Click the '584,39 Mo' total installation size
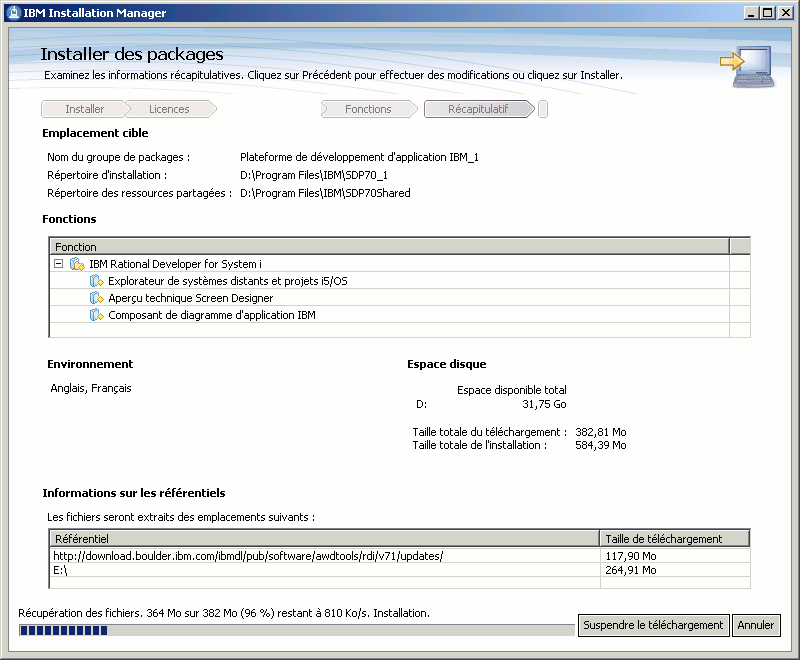This screenshot has height=660, width=800. 601,445
